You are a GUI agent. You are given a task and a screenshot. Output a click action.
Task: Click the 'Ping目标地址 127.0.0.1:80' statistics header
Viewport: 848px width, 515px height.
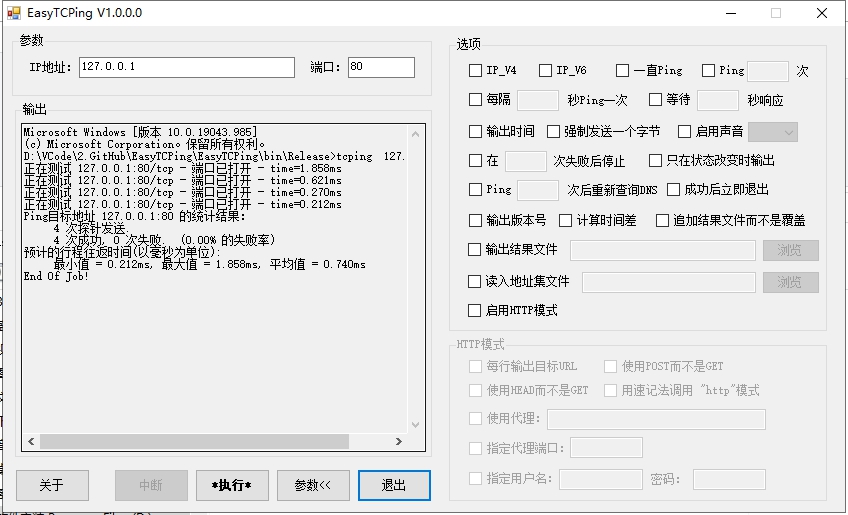coord(134,216)
